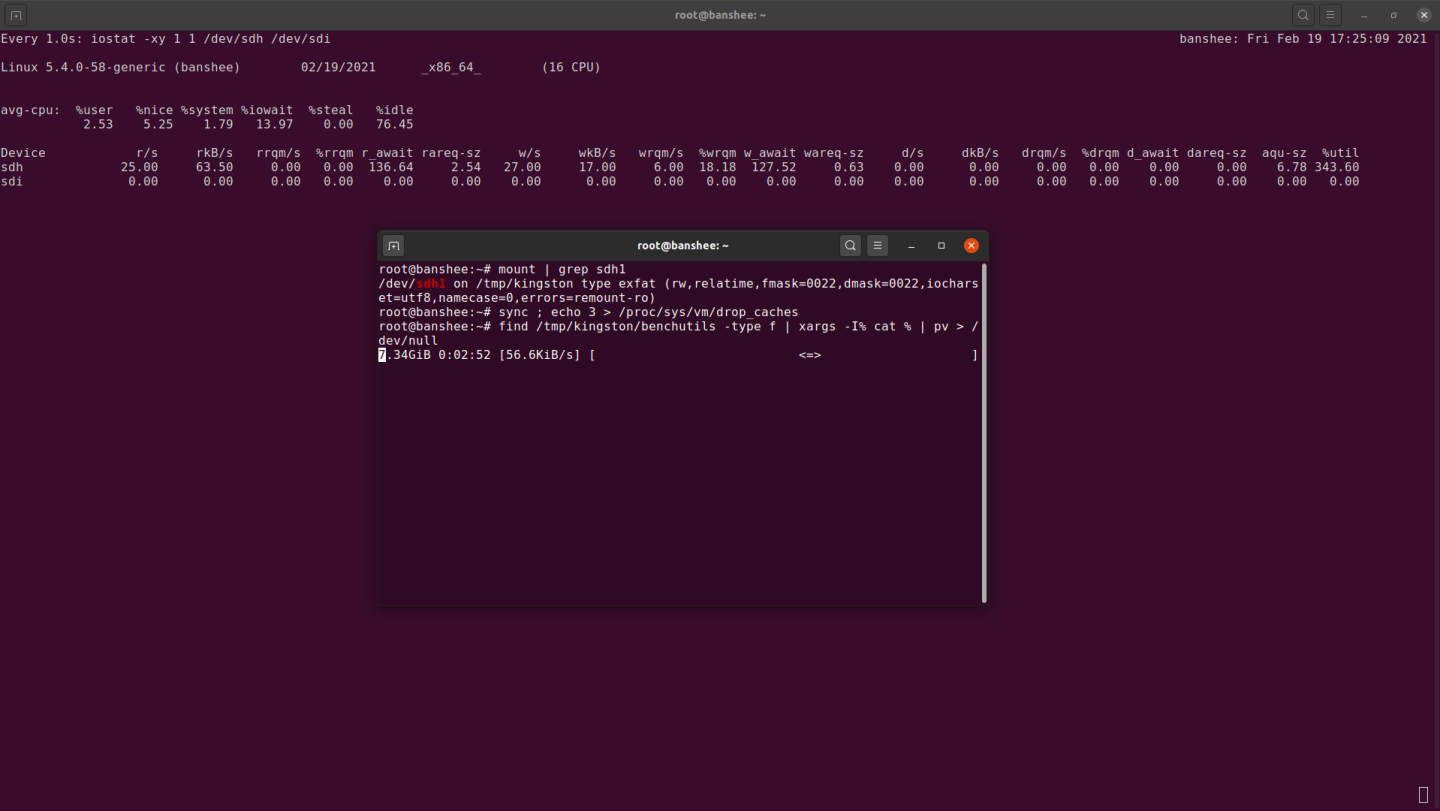
Task: Click the %util column header in iostat
Action: pyautogui.click(x=1340, y=153)
